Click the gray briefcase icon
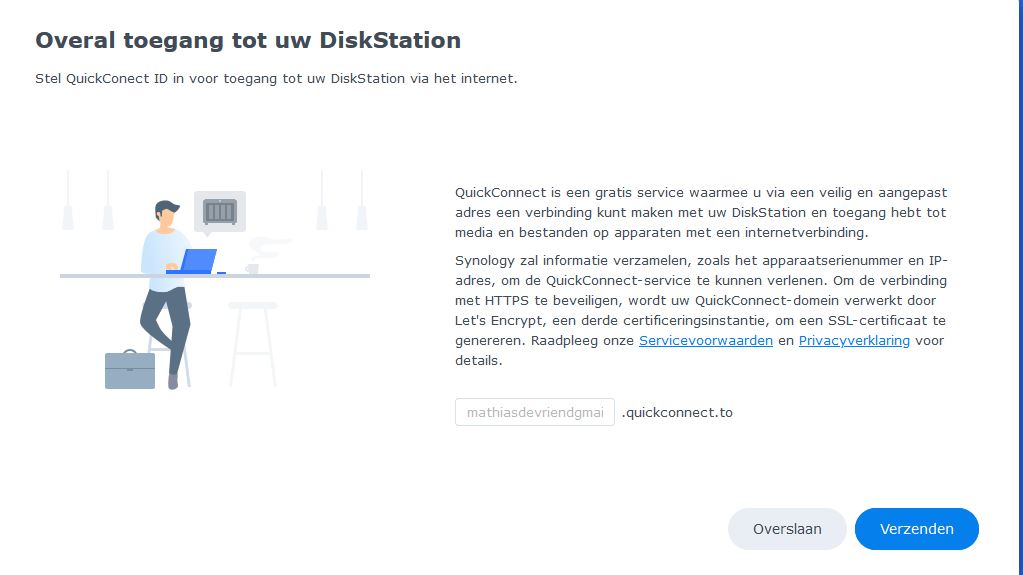1023x575 pixels. tap(130, 370)
